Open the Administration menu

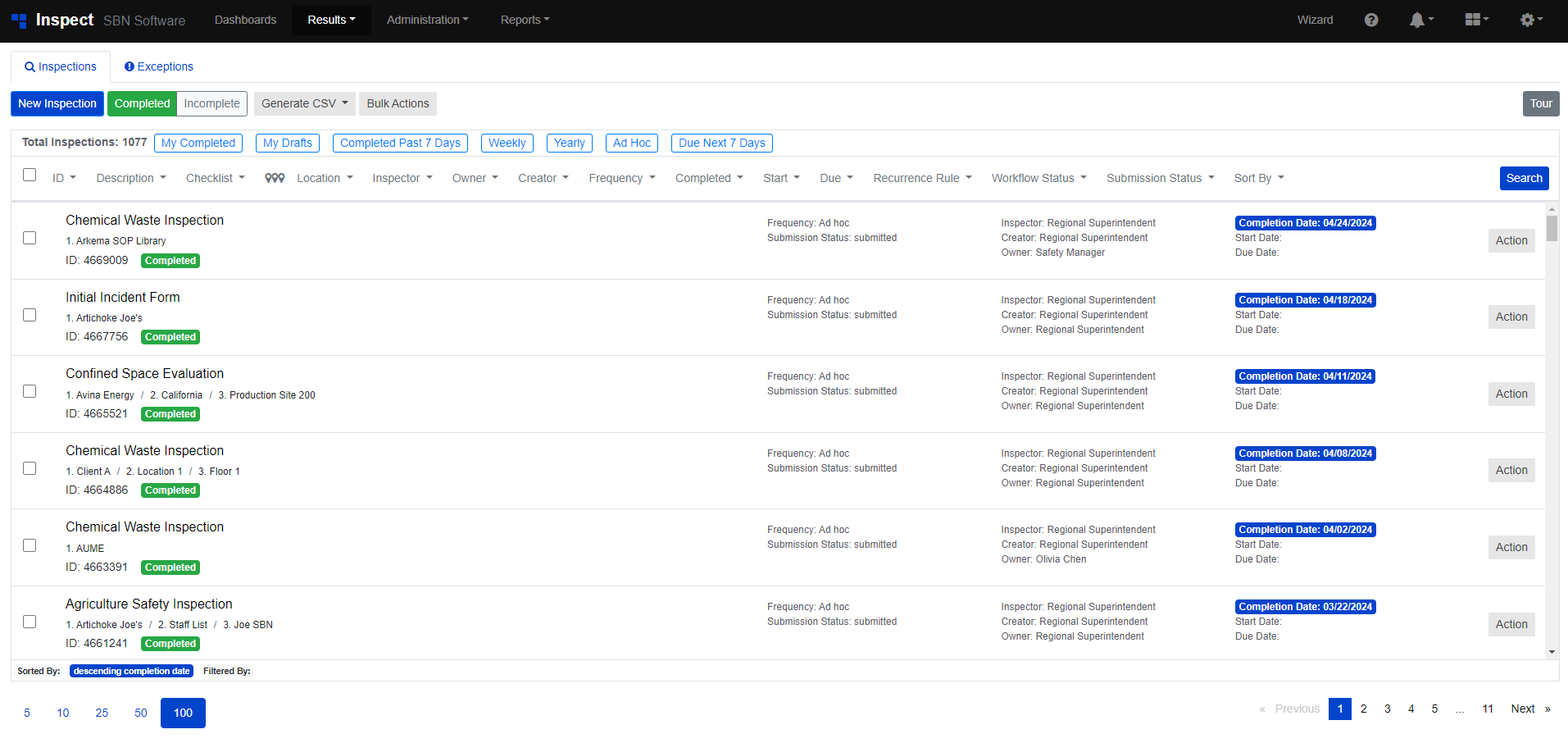point(427,20)
